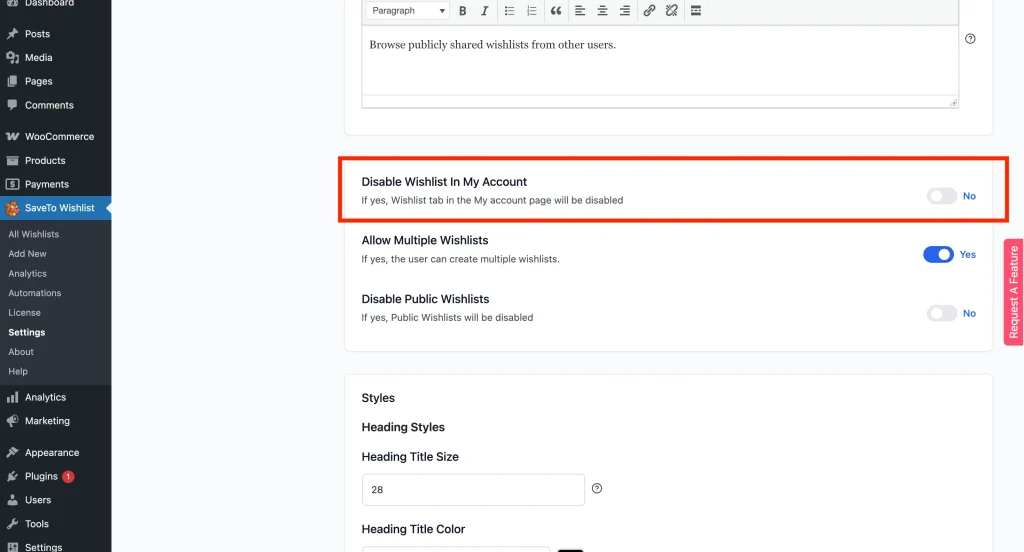This screenshot has width=1024, height=552.
Task: Remove link with the unlink icon
Action: click(x=671, y=10)
